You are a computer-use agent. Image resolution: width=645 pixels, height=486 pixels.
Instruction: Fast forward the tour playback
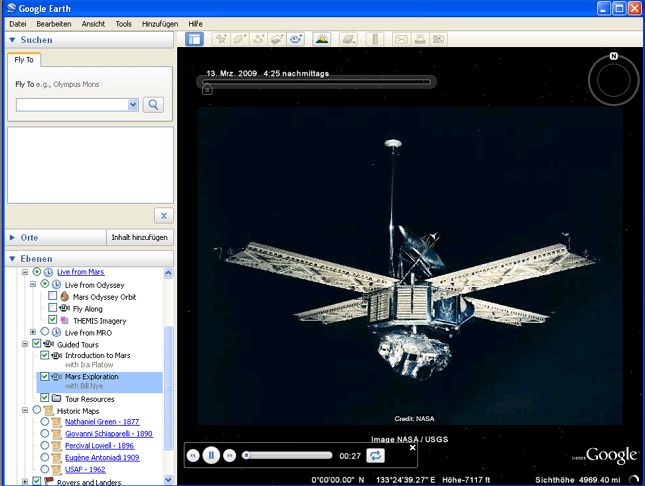tap(230, 456)
